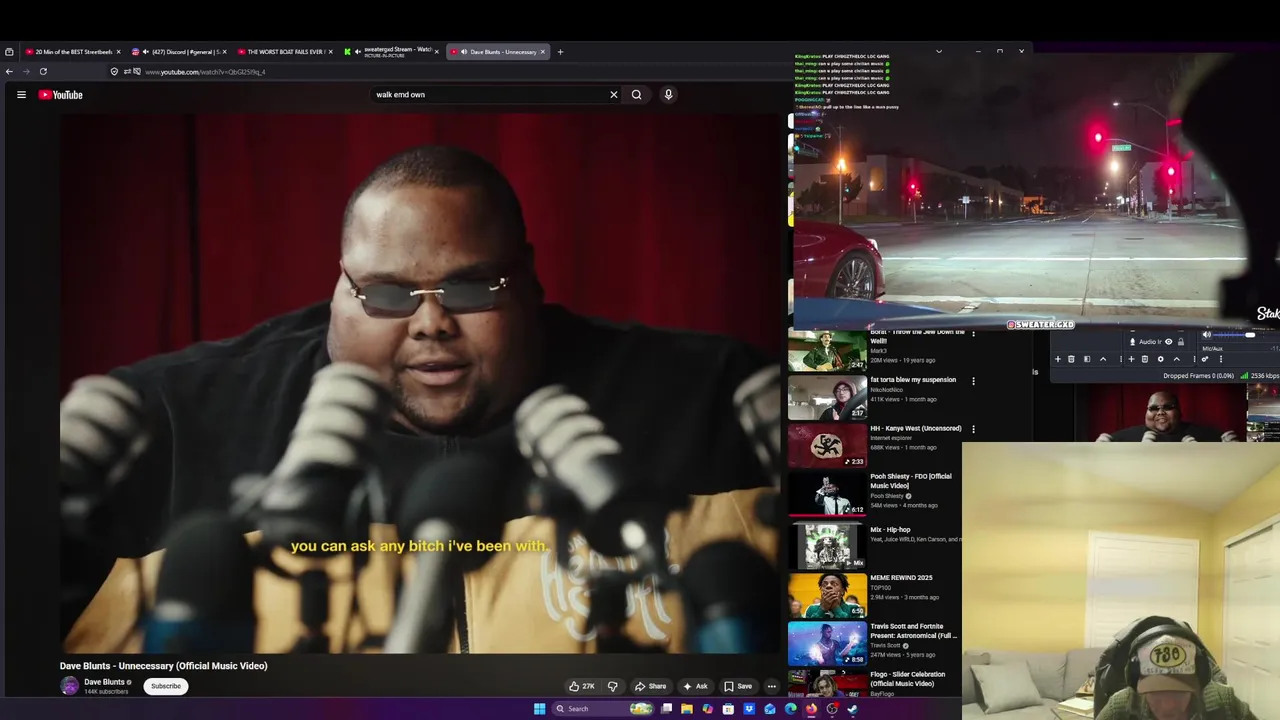This screenshot has width=1280, height=720.
Task: Open the 'Mix - Hip-hop' playlist
Action: (890, 530)
